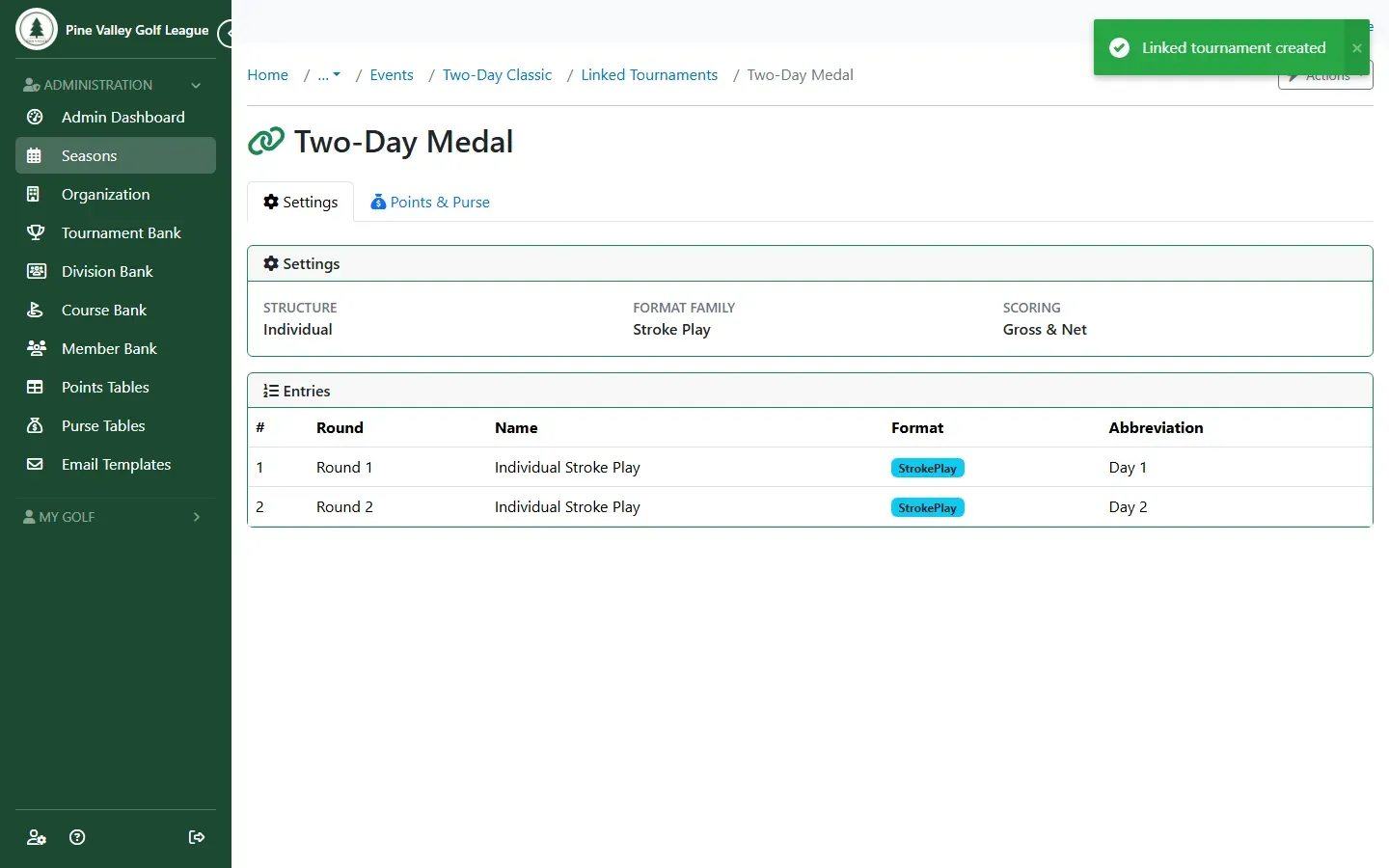Select the Settings tab
Screen dimensions: 1389x868
point(301,202)
